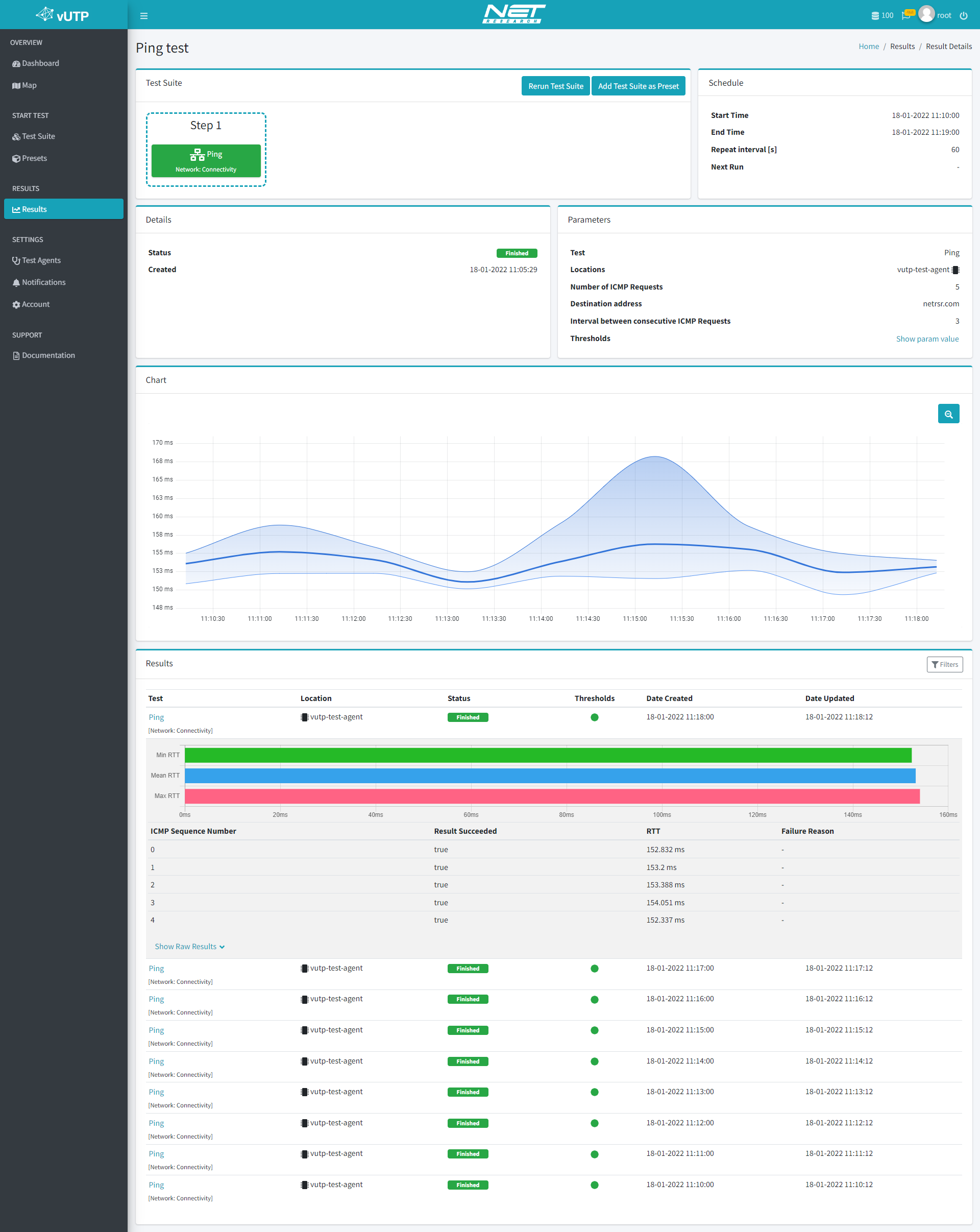Expand the Ping result at 11:13:00
The image size is (980, 1232).
pos(156,1092)
